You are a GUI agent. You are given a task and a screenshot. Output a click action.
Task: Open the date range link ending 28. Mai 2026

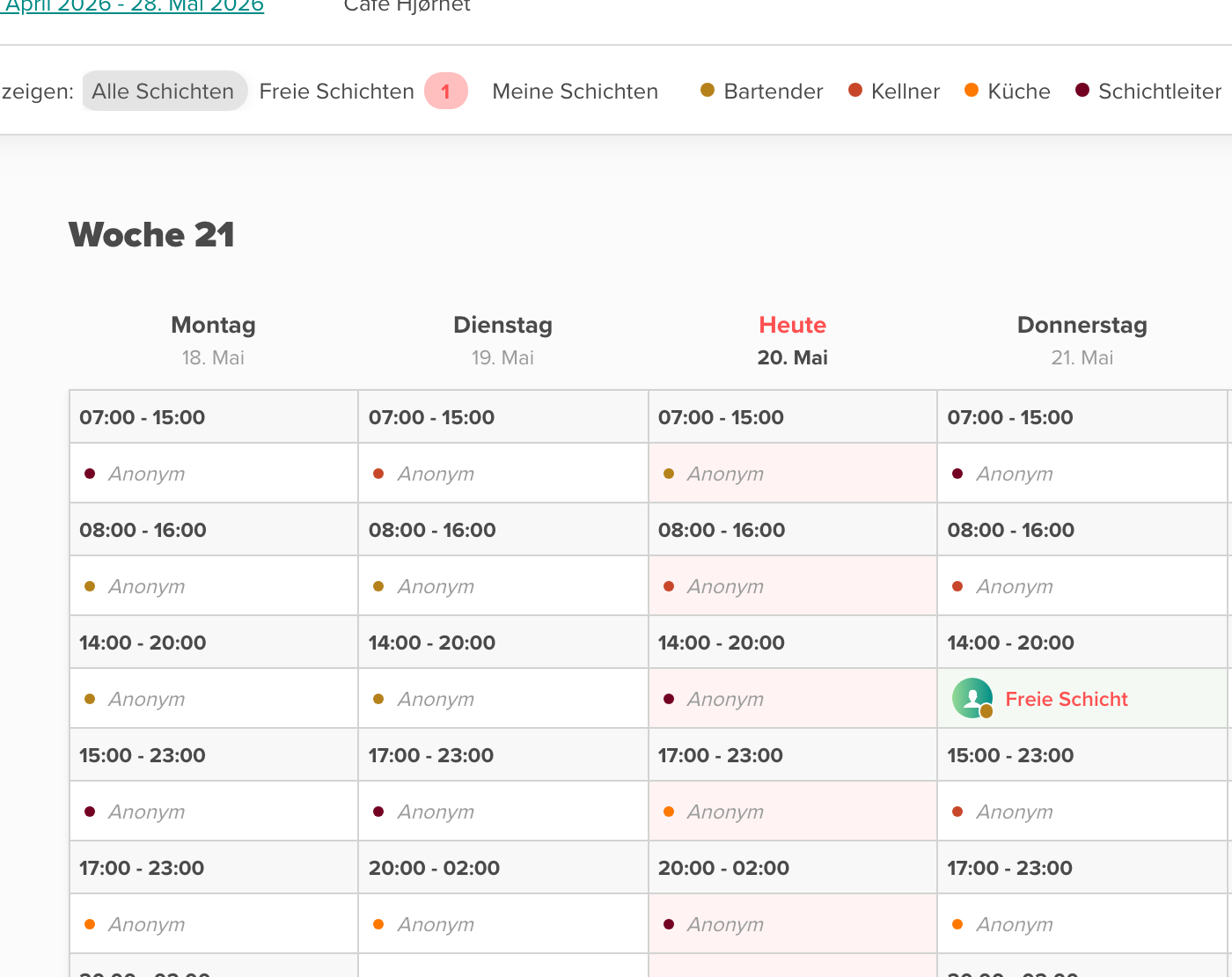[133, 6]
